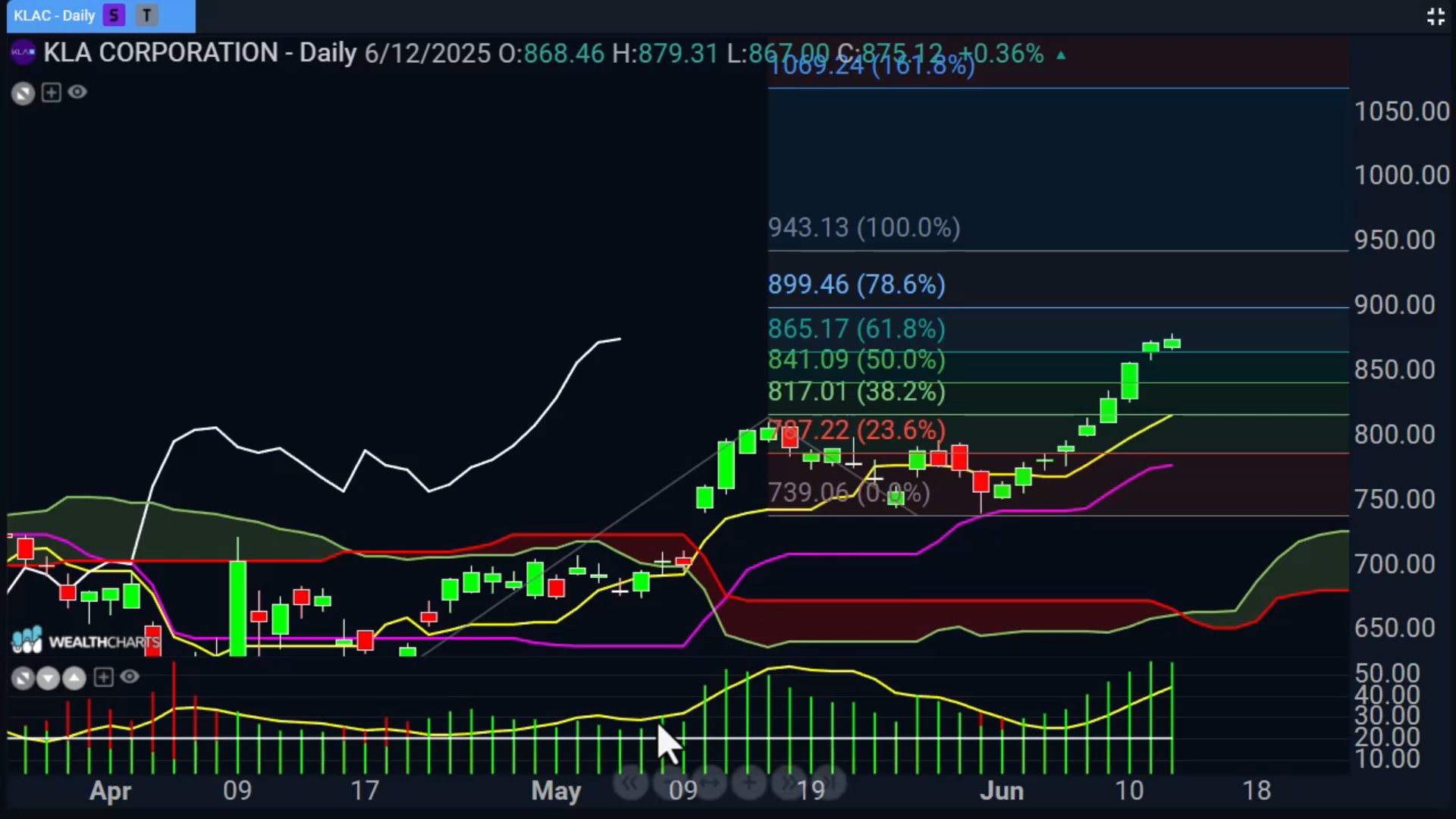
Task: Click the main chart's round resize pane icon
Action: pos(23,93)
